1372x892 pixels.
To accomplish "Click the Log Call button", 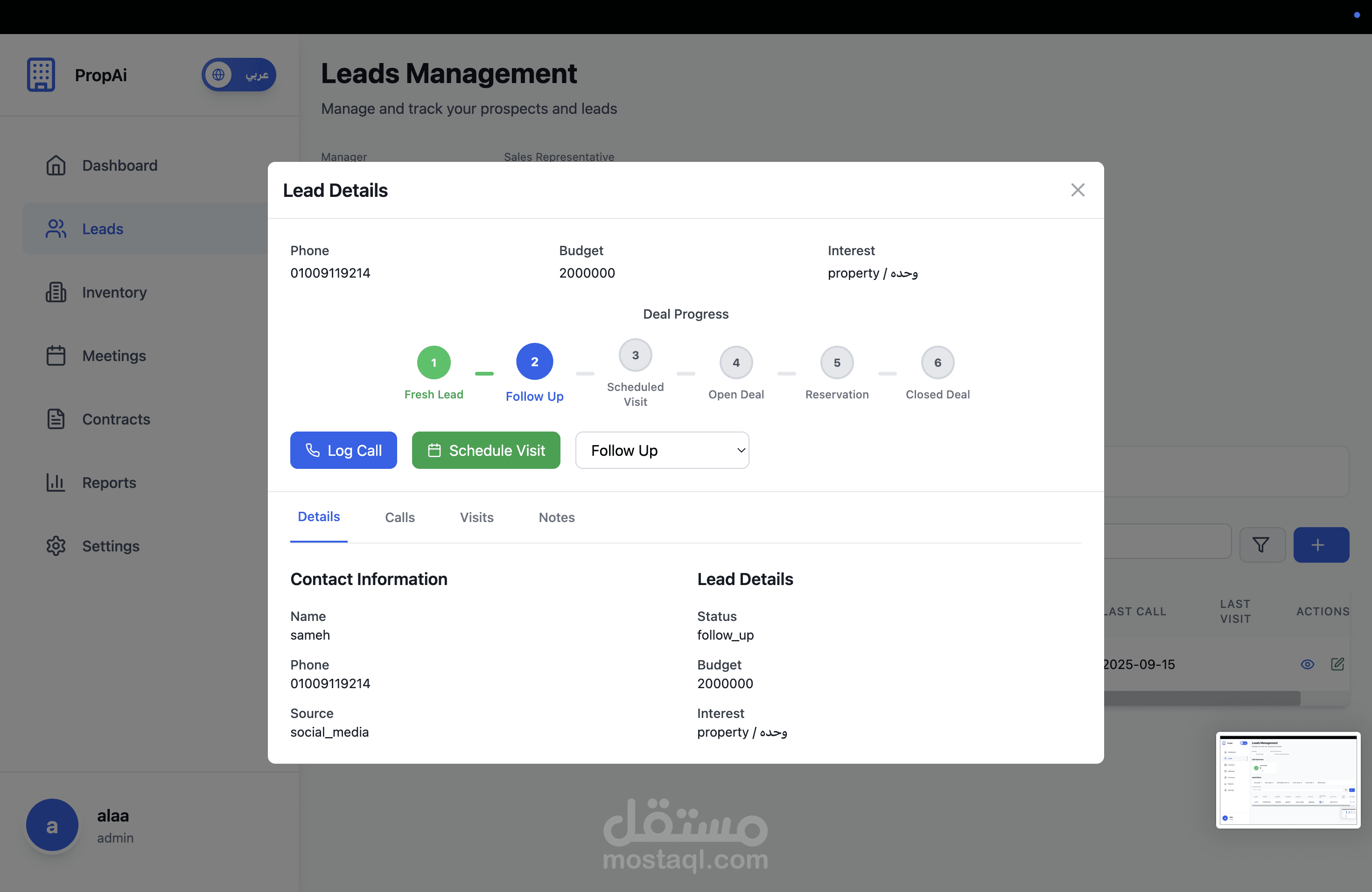I will point(343,450).
